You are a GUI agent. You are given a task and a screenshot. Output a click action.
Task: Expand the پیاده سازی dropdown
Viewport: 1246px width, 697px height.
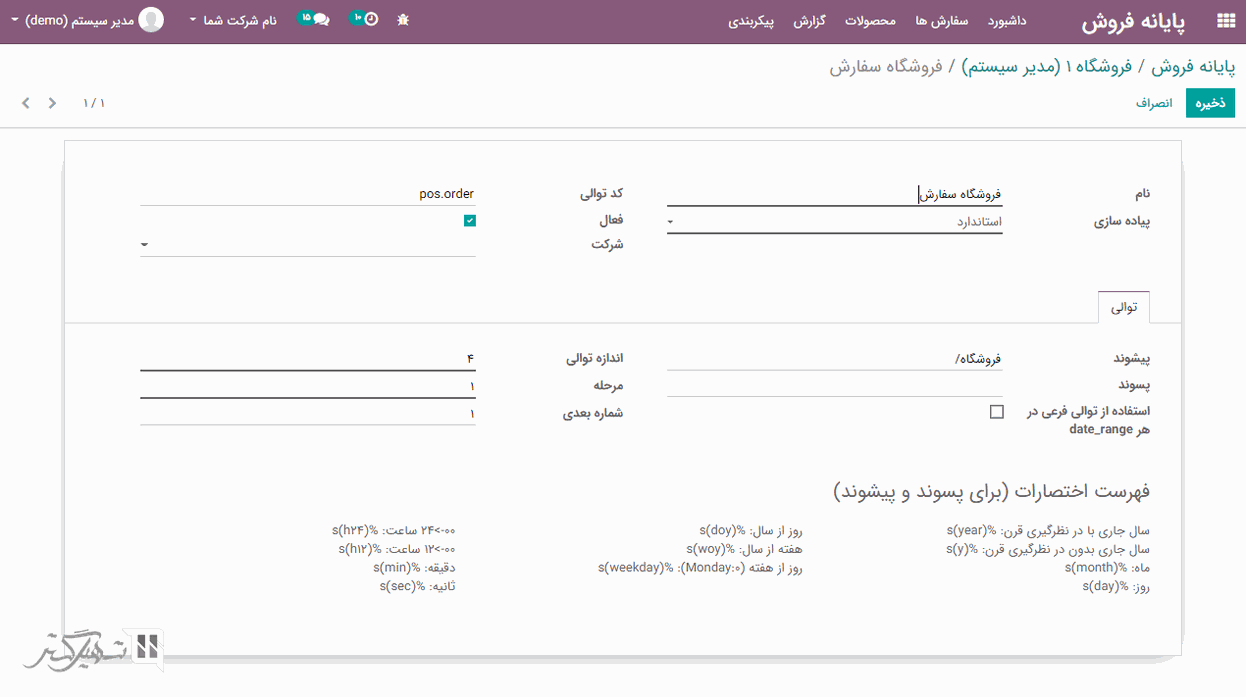coord(834,222)
